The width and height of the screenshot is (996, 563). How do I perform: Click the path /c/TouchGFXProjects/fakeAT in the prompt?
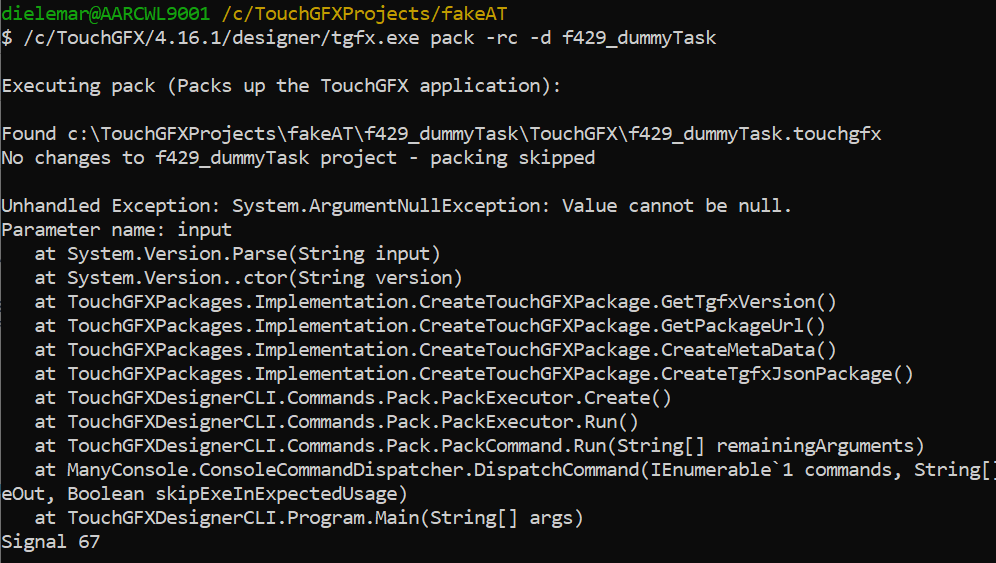tap(365, 13)
